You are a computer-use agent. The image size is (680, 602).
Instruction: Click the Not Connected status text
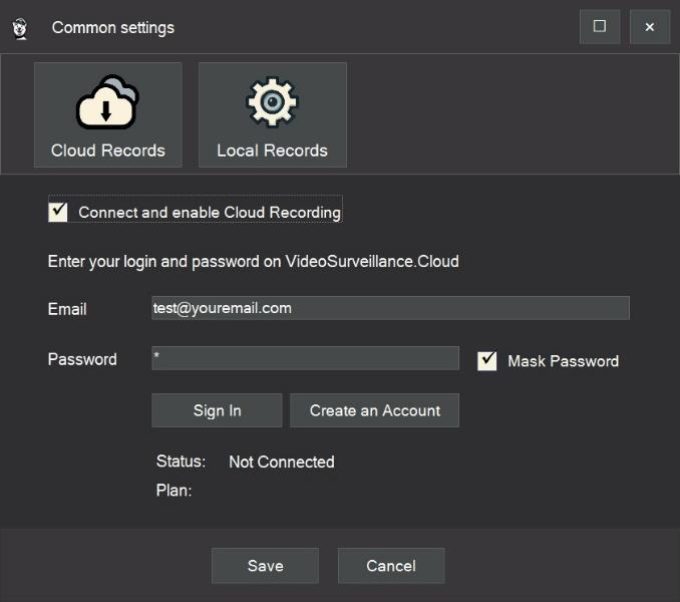click(281, 462)
